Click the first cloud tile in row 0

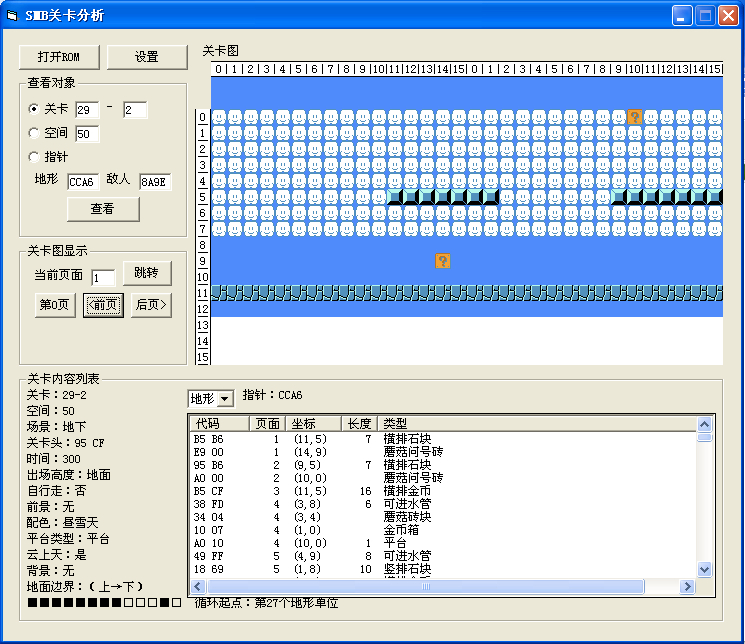219,116
